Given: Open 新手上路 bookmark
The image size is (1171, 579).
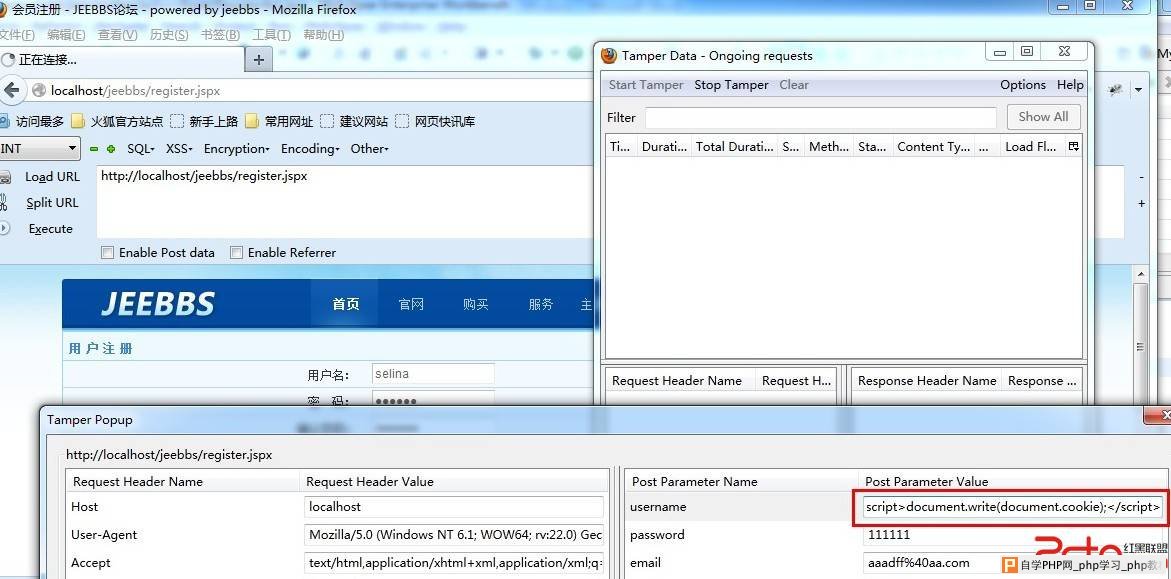Looking at the screenshot, I should pyautogui.click(x=204, y=121).
